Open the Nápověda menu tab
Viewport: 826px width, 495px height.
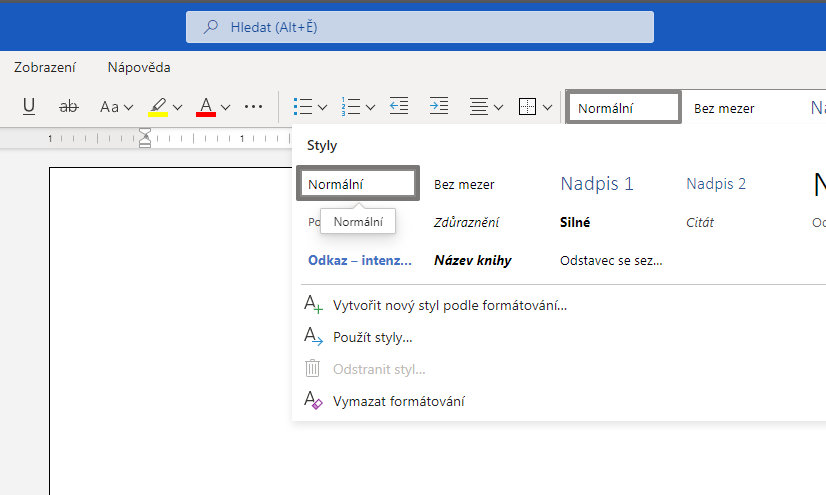click(x=139, y=68)
